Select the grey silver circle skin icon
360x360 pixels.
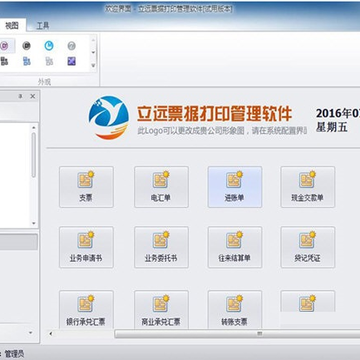(71, 46)
